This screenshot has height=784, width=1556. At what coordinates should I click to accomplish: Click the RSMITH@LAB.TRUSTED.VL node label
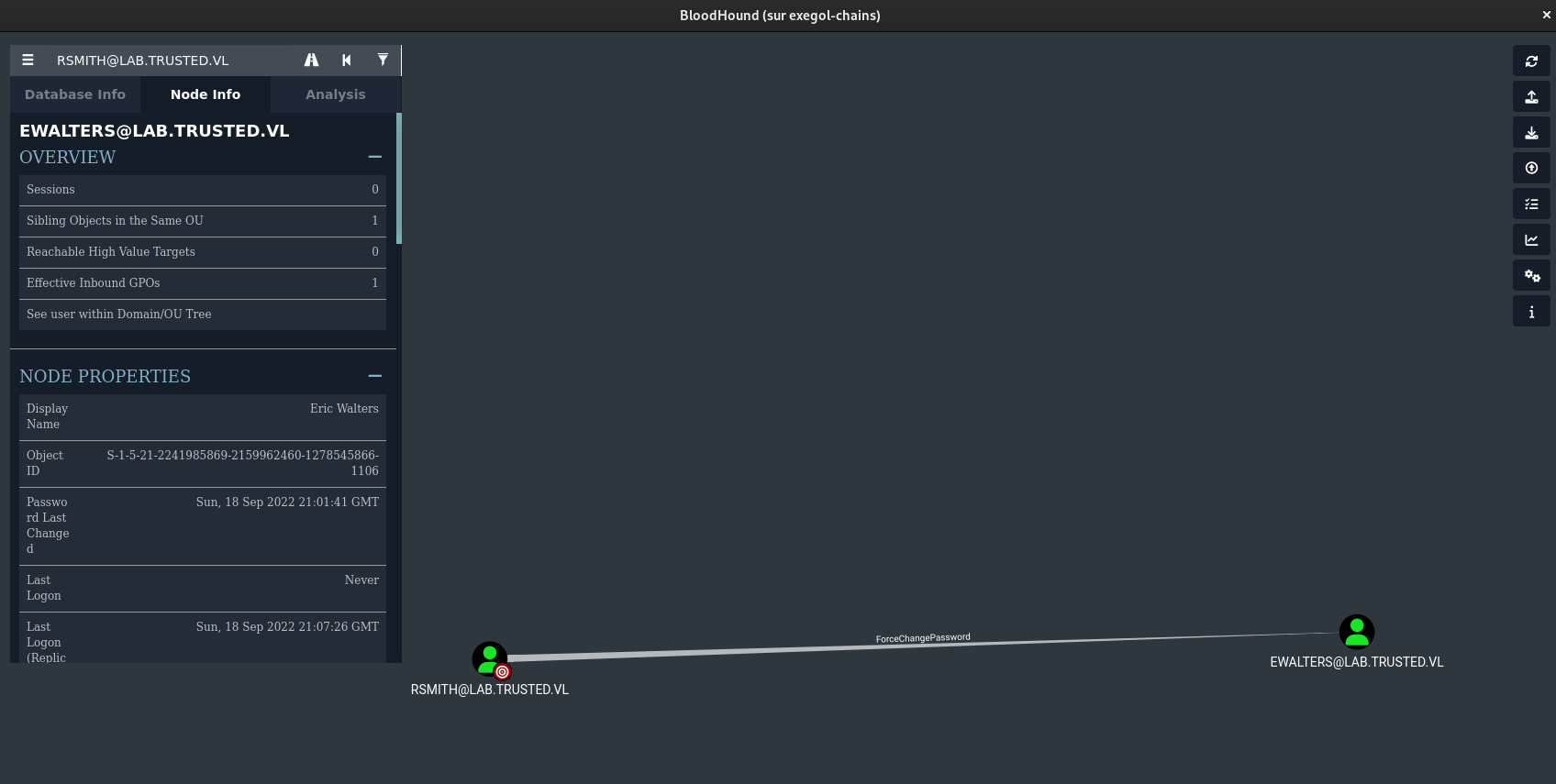(490, 690)
